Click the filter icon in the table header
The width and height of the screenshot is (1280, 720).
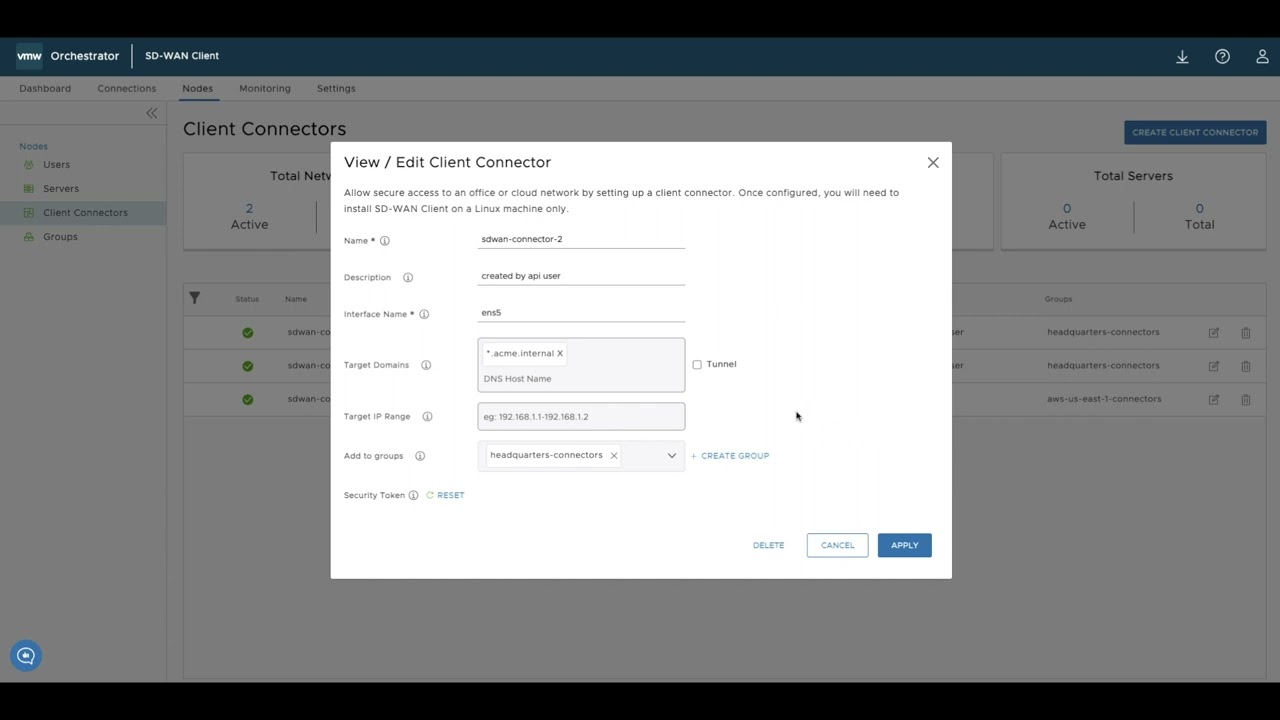click(195, 298)
